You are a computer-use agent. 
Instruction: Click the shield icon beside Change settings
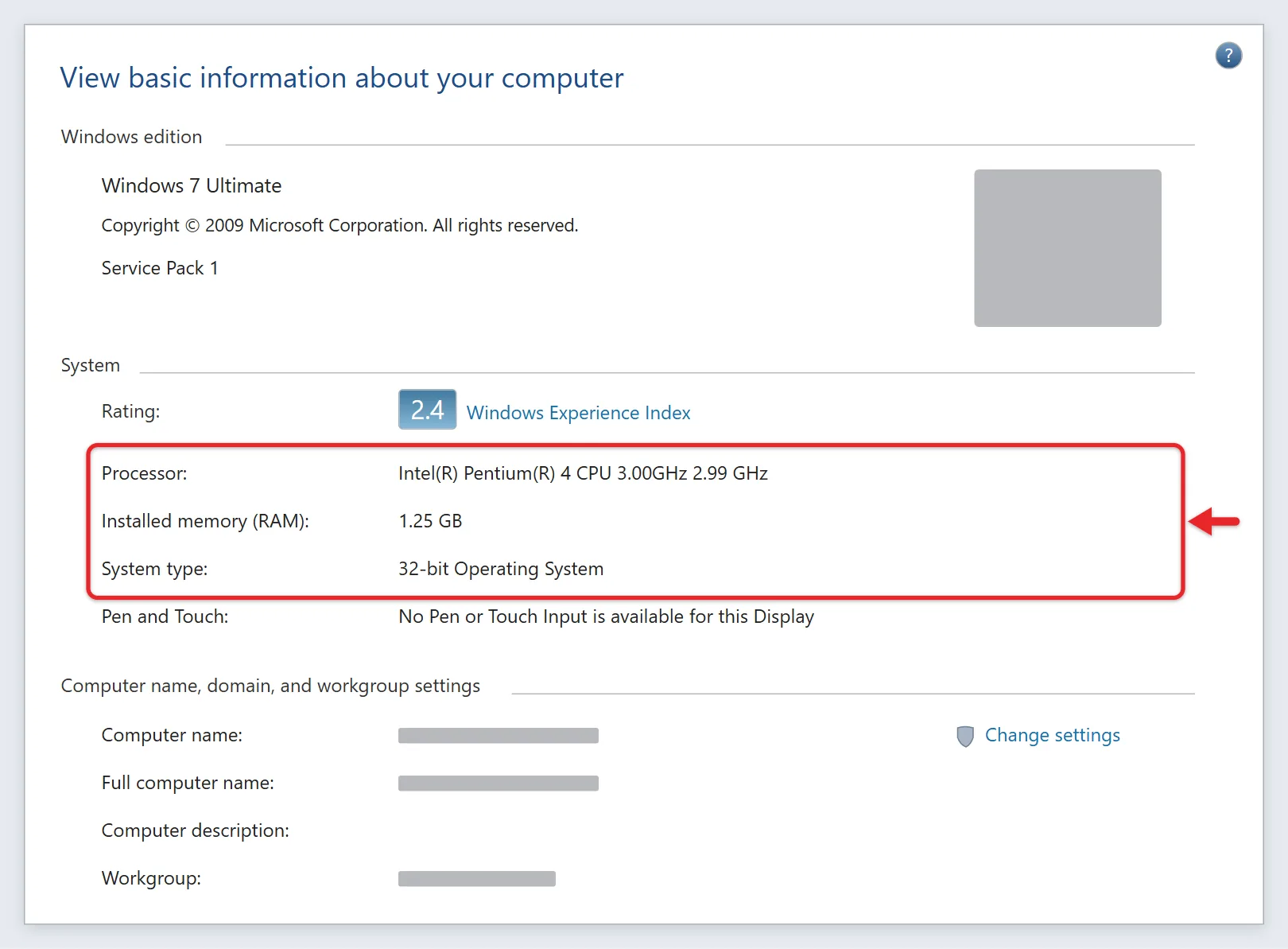(965, 736)
